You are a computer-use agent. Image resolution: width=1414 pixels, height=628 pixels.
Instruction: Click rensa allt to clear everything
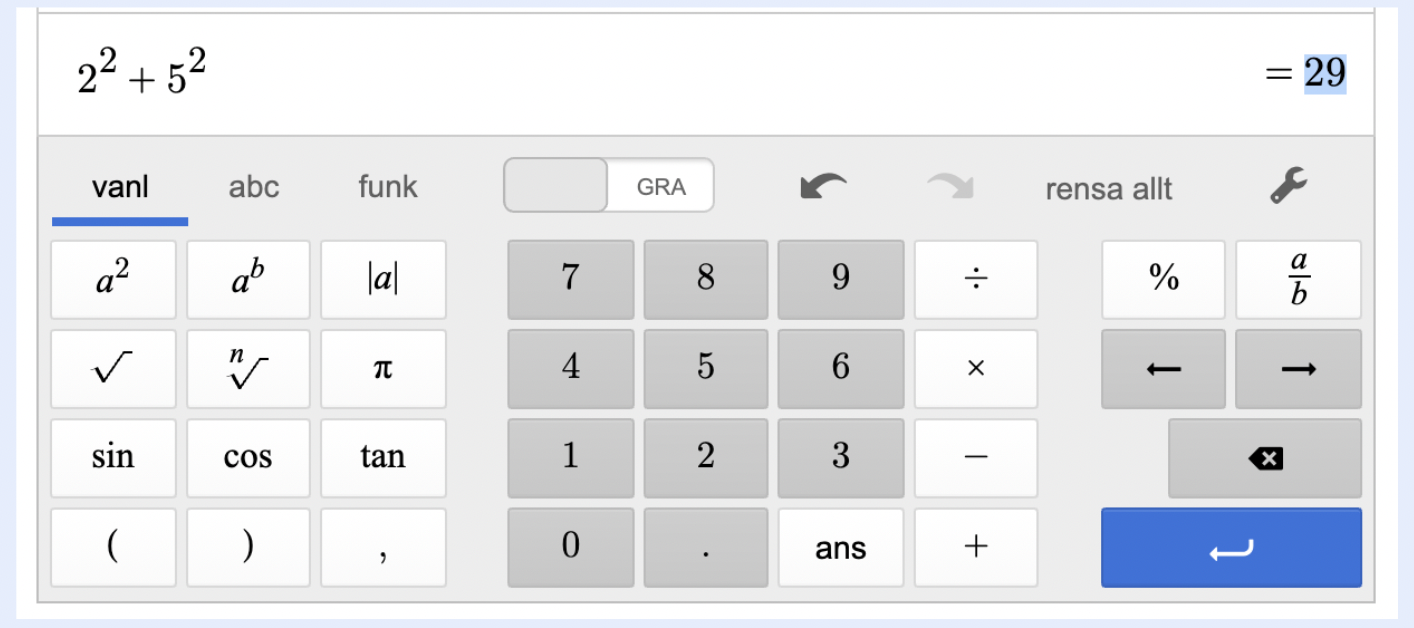[x=1109, y=189]
